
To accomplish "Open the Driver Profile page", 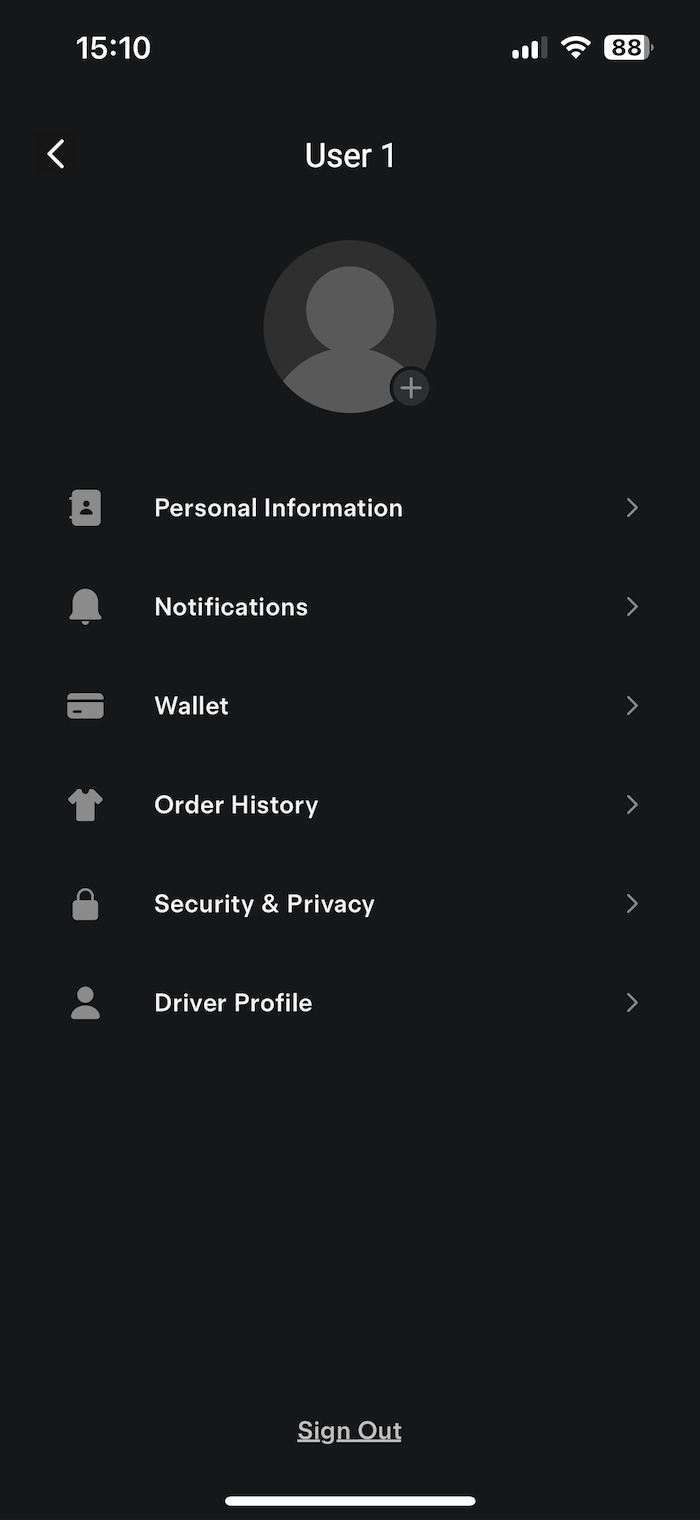I will (632, 1002).
